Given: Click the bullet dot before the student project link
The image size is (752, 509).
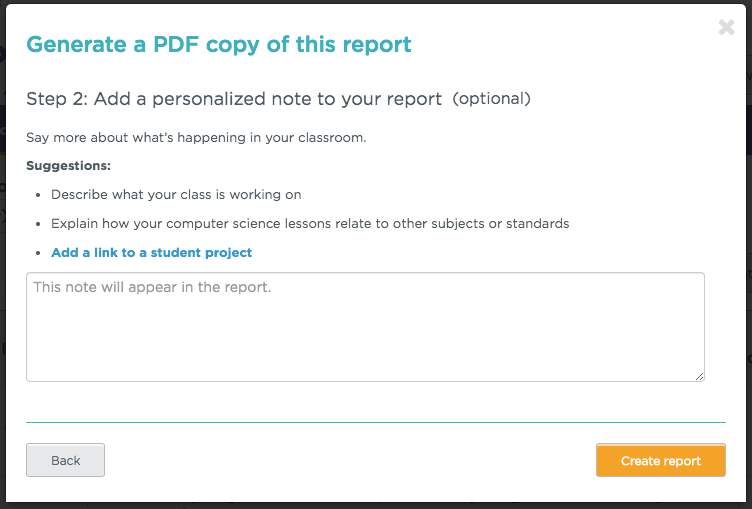Looking at the screenshot, I should [38, 253].
